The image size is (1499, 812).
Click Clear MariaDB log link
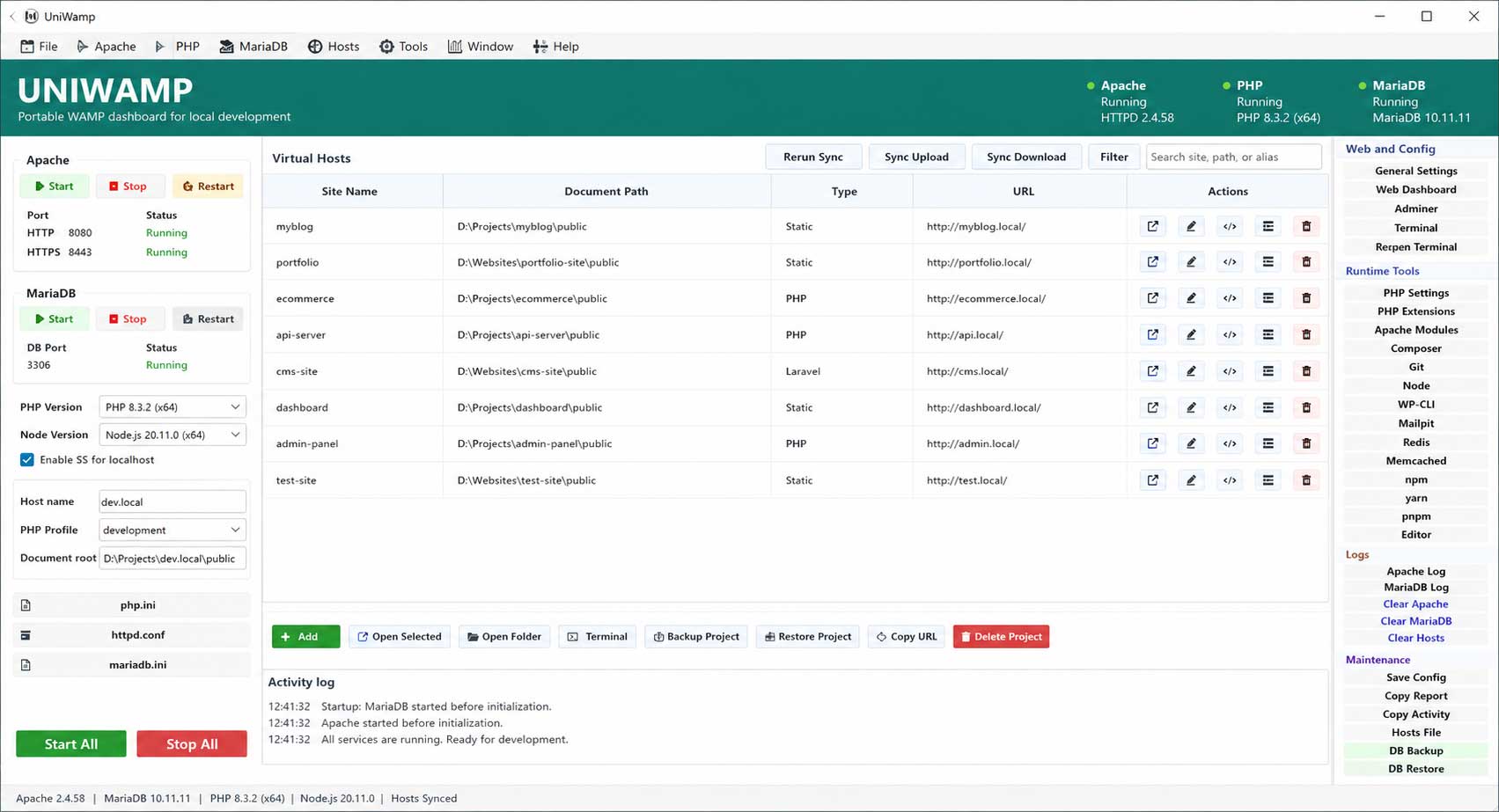pyautogui.click(x=1415, y=620)
